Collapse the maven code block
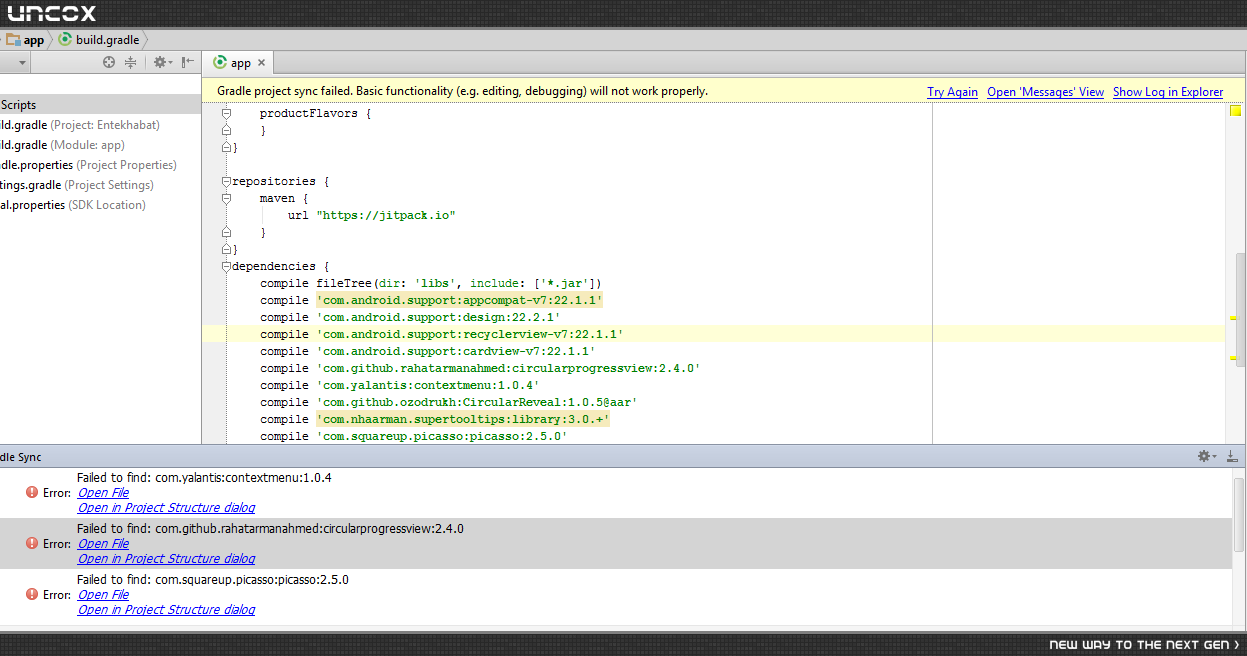The height and width of the screenshot is (656, 1247). coord(226,199)
